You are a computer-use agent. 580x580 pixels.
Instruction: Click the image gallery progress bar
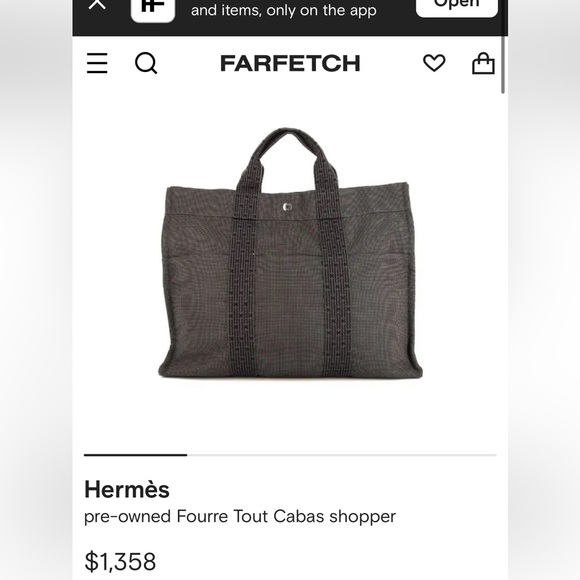coord(290,455)
